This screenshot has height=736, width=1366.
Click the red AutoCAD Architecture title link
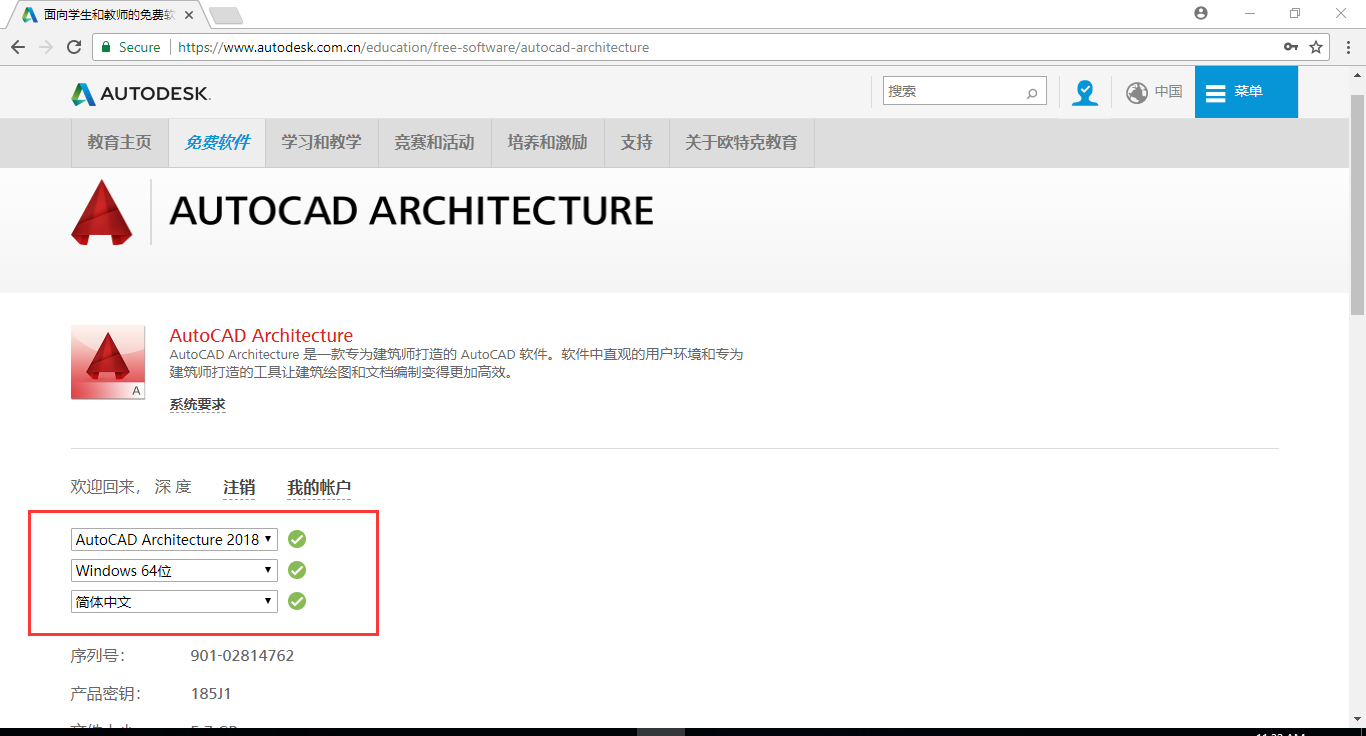click(261, 335)
